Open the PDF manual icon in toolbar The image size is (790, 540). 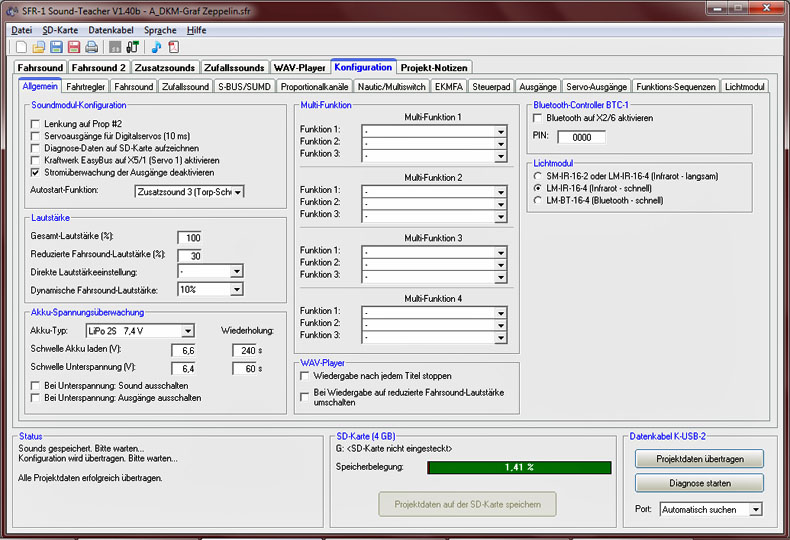[x=173, y=47]
